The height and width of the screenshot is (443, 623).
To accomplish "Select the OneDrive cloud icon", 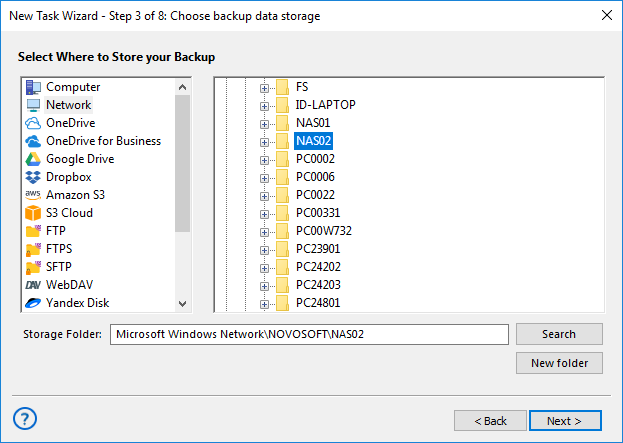I will tap(33, 123).
